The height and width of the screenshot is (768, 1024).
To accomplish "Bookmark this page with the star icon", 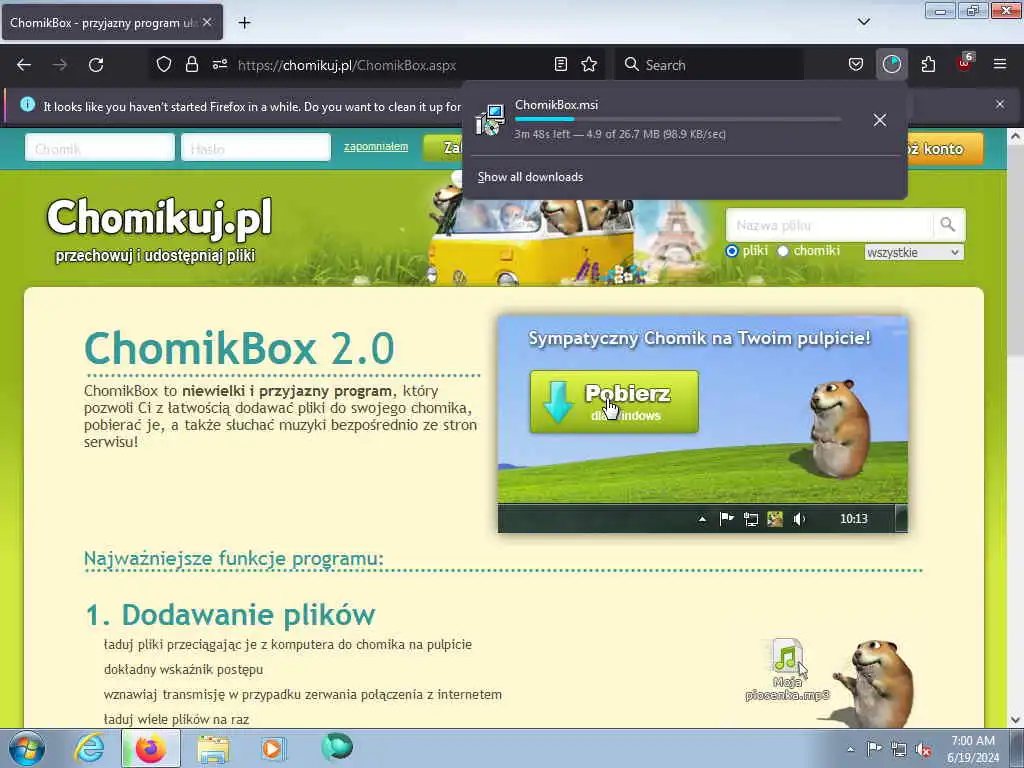I will point(589,65).
